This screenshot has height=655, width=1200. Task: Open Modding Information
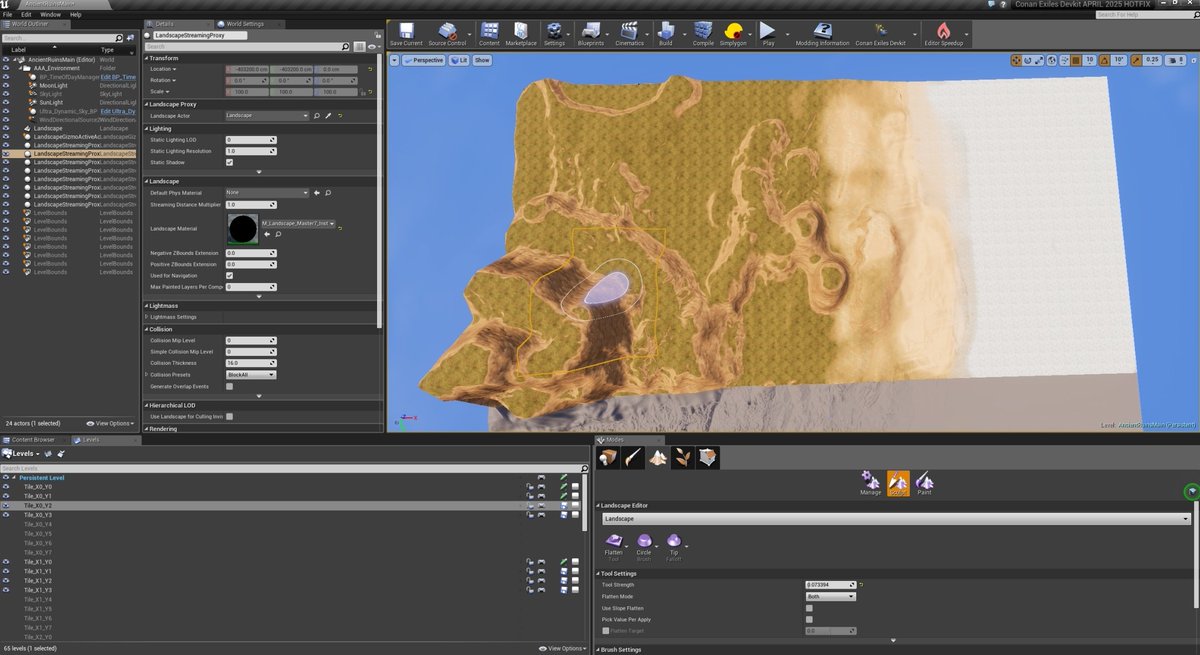(x=822, y=33)
